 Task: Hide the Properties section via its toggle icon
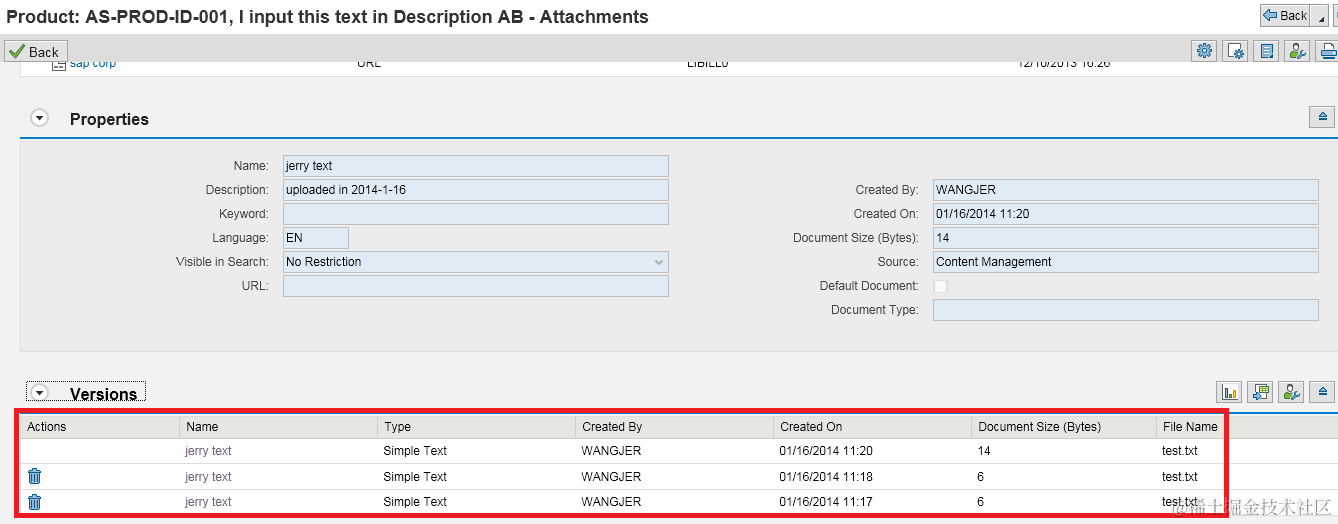39,118
